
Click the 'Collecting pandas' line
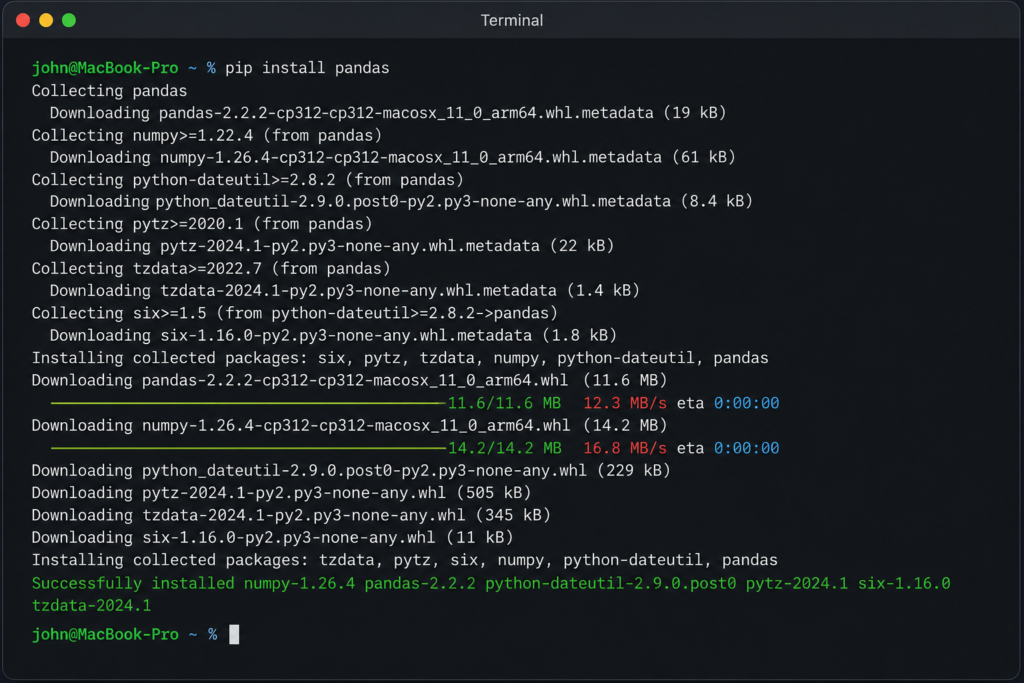point(109,91)
